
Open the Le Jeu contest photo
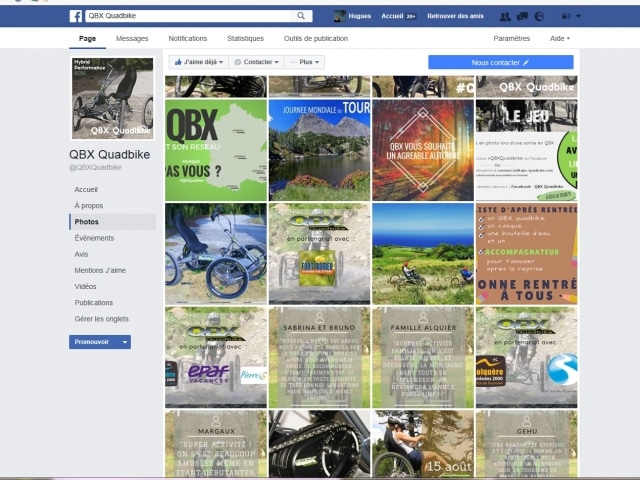point(527,150)
